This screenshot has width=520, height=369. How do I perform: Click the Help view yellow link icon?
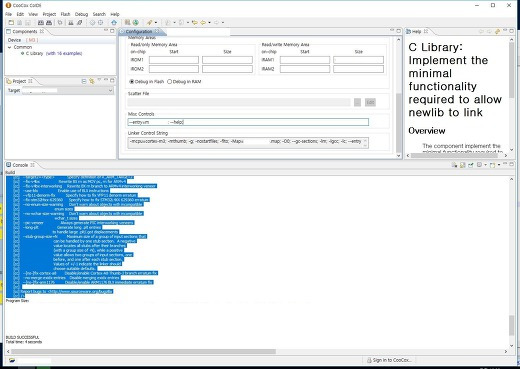(x=497, y=31)
